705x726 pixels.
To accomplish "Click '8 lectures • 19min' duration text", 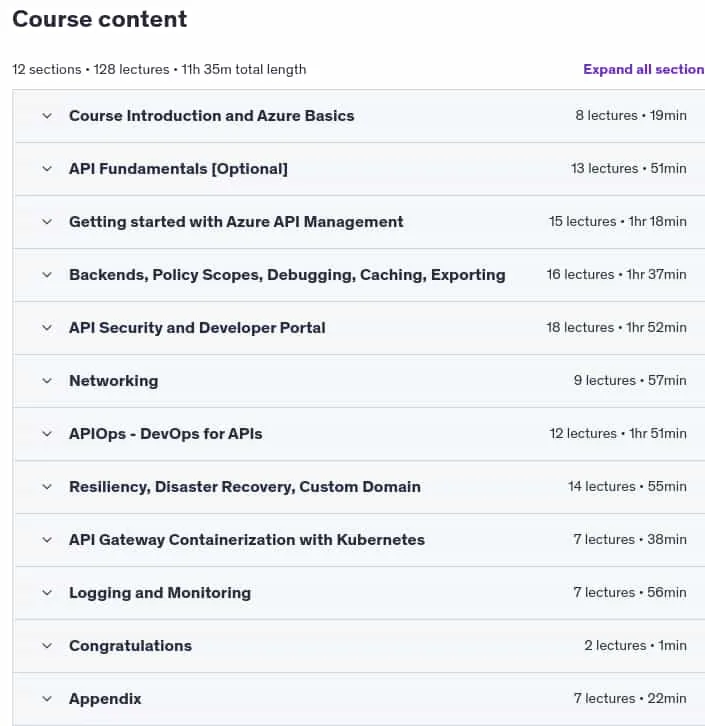I will 631,115.
